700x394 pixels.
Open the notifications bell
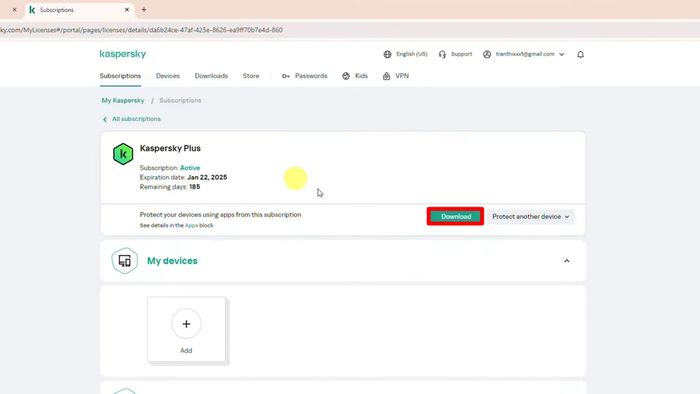[580, 54]
